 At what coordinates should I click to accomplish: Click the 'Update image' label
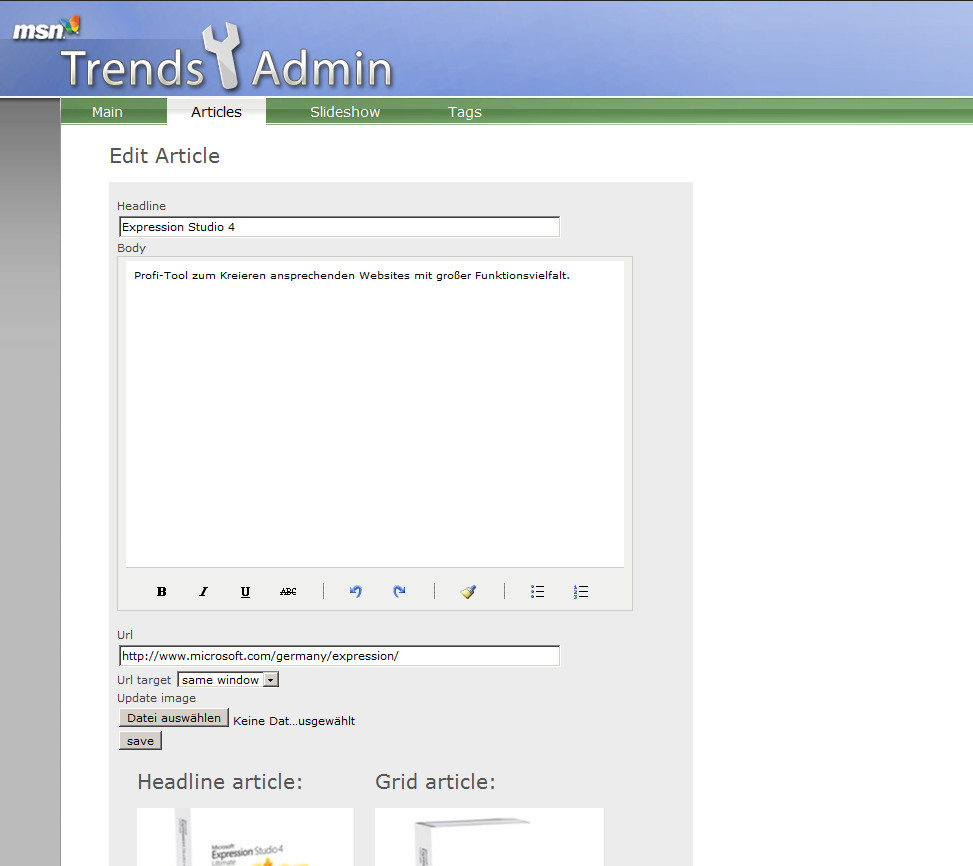[156, 698]
